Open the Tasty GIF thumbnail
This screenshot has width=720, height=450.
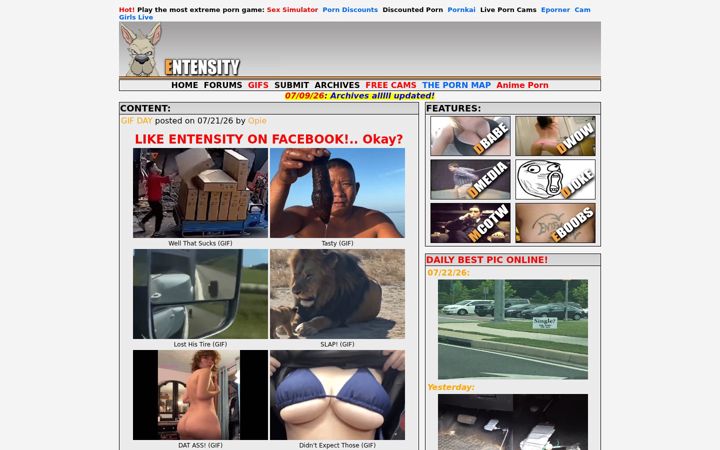338,193
